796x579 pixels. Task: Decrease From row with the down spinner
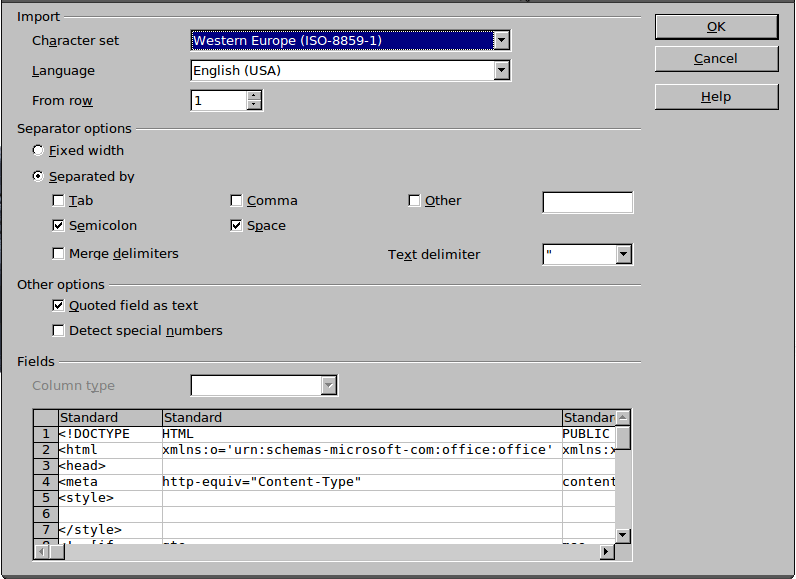pyautogui.click(x=254, y=105)
